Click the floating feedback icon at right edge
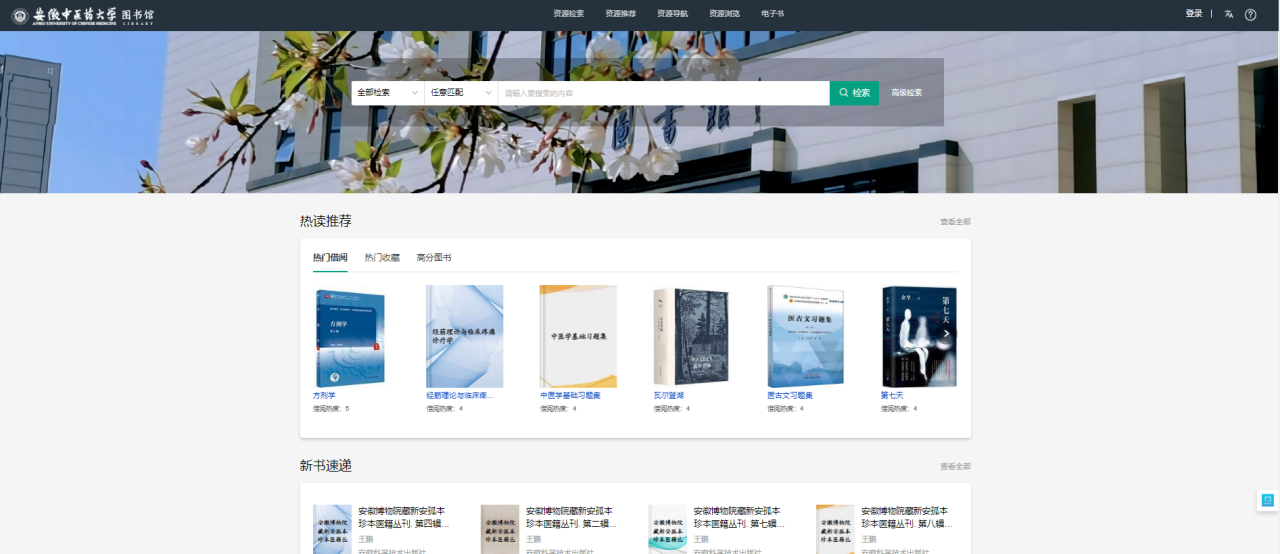Screen dimensions: 1280x554 [1268, 500]
